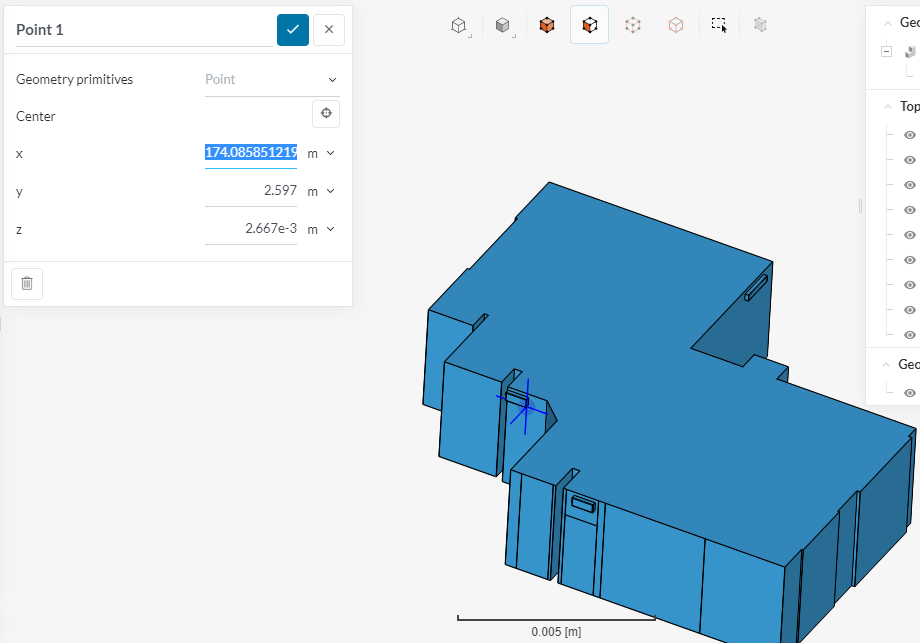920x643 pixels.
Task: Click the minus box beside the geometry tree item
Action: 885,50
